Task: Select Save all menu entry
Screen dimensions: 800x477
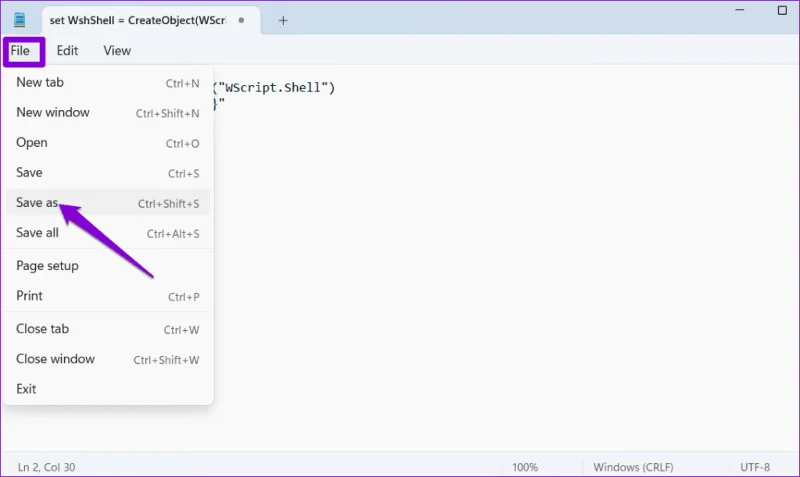Action: pyautogui.click(x=108, y=233)
